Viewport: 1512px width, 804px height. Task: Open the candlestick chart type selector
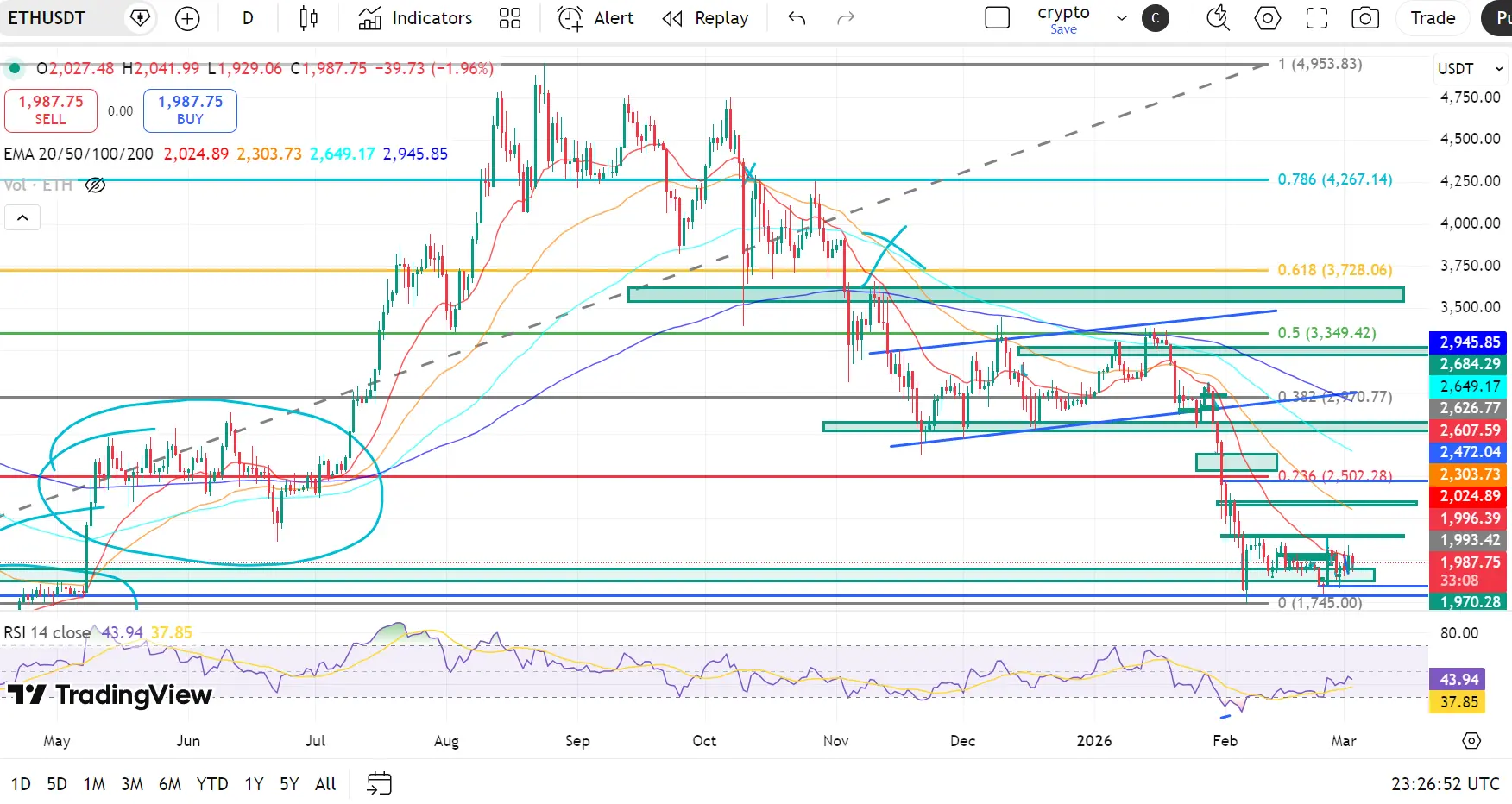pos(308,18)
